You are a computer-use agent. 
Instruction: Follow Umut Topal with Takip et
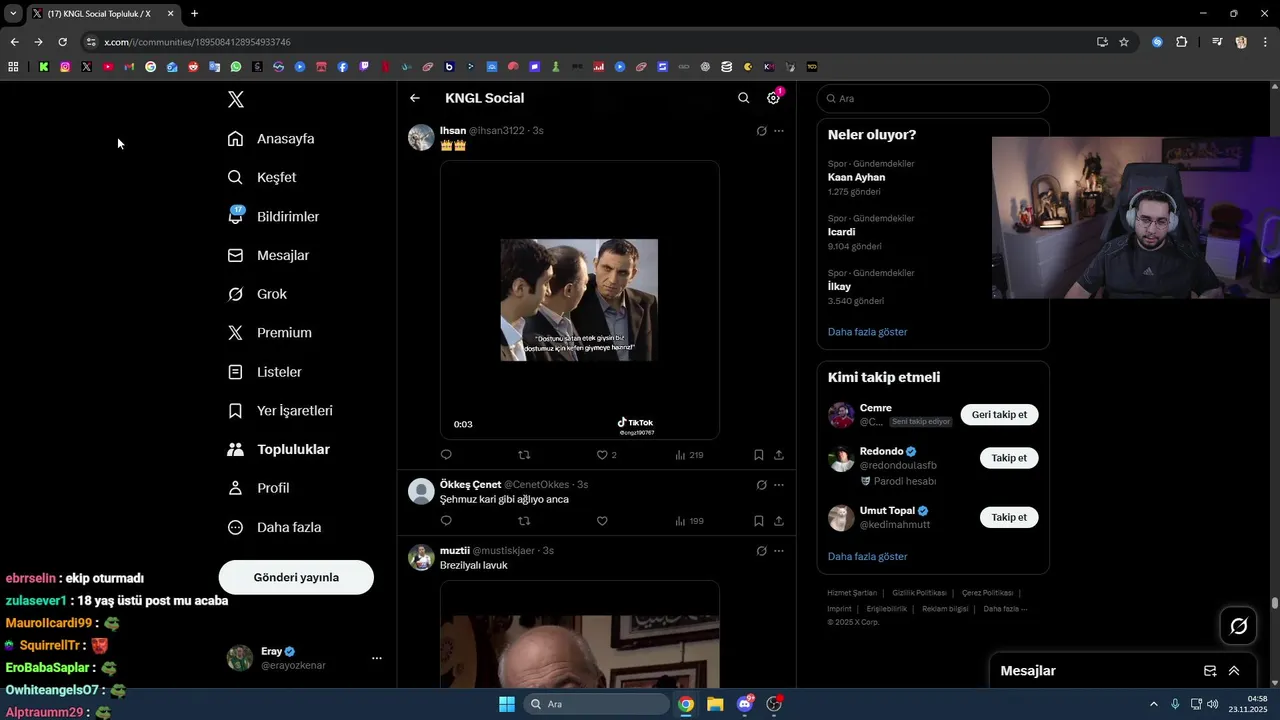(x=1009, y=517)
